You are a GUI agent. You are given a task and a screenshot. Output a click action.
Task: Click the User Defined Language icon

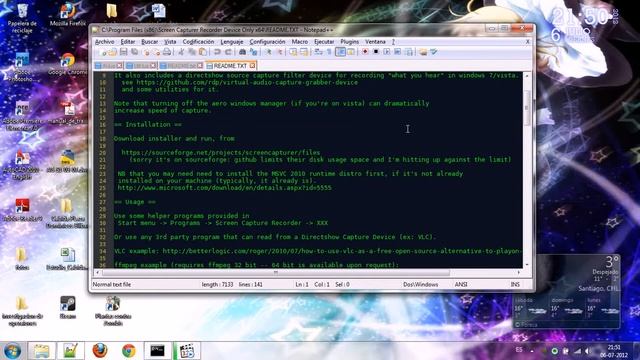[351, 52]
